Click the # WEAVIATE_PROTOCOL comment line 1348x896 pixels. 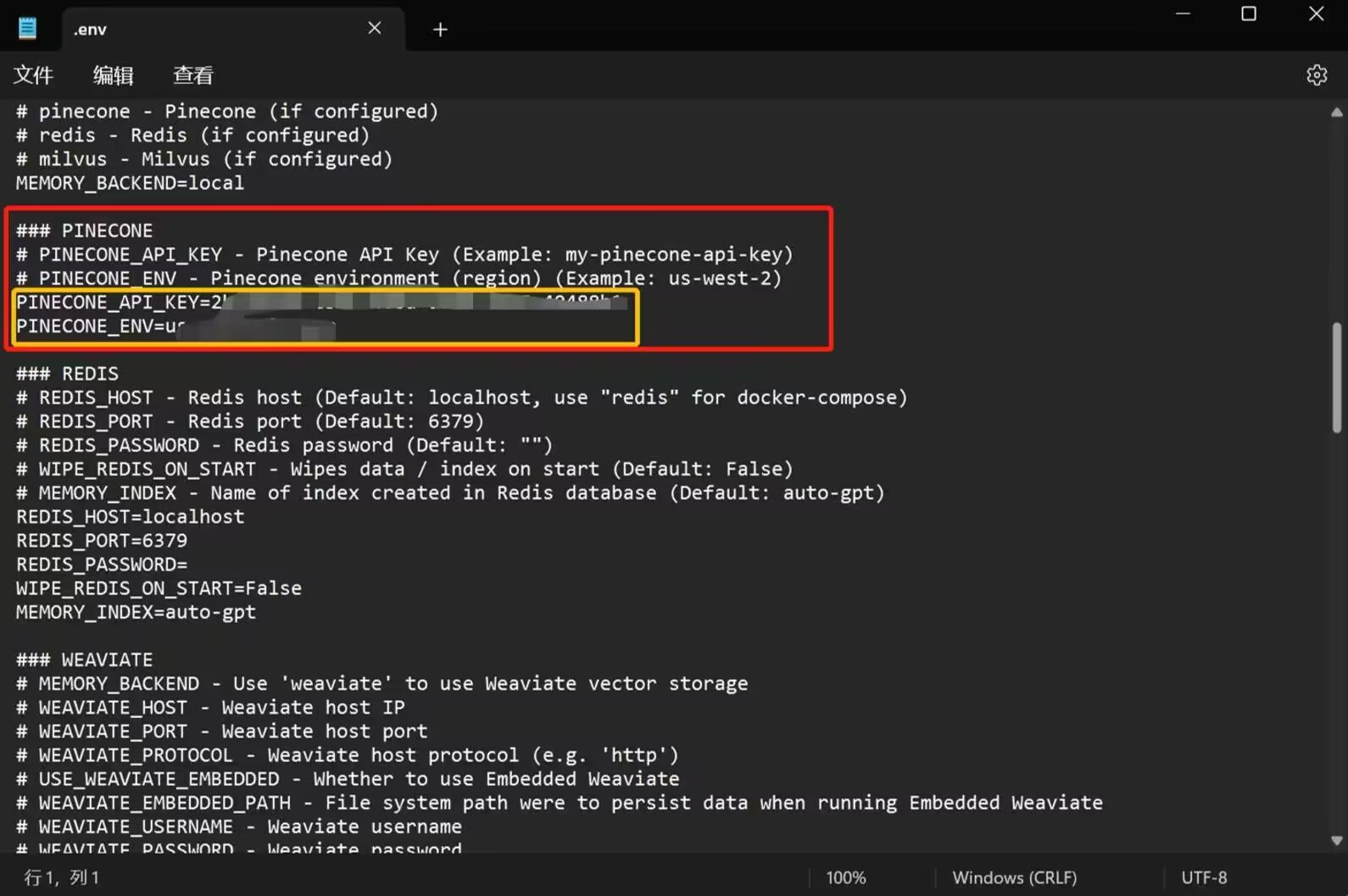(348, 755)
